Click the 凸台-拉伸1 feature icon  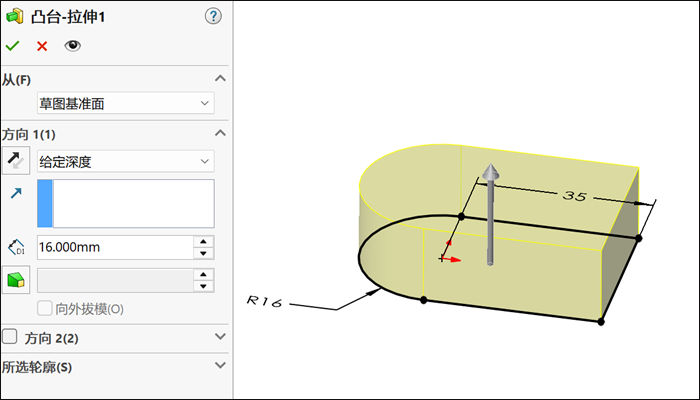tap(14, 17)
